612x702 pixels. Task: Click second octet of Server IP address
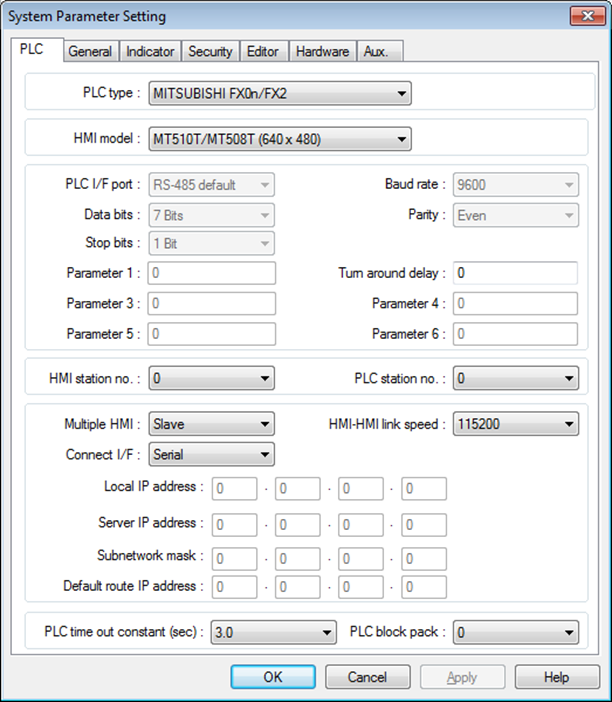(298, 525)
